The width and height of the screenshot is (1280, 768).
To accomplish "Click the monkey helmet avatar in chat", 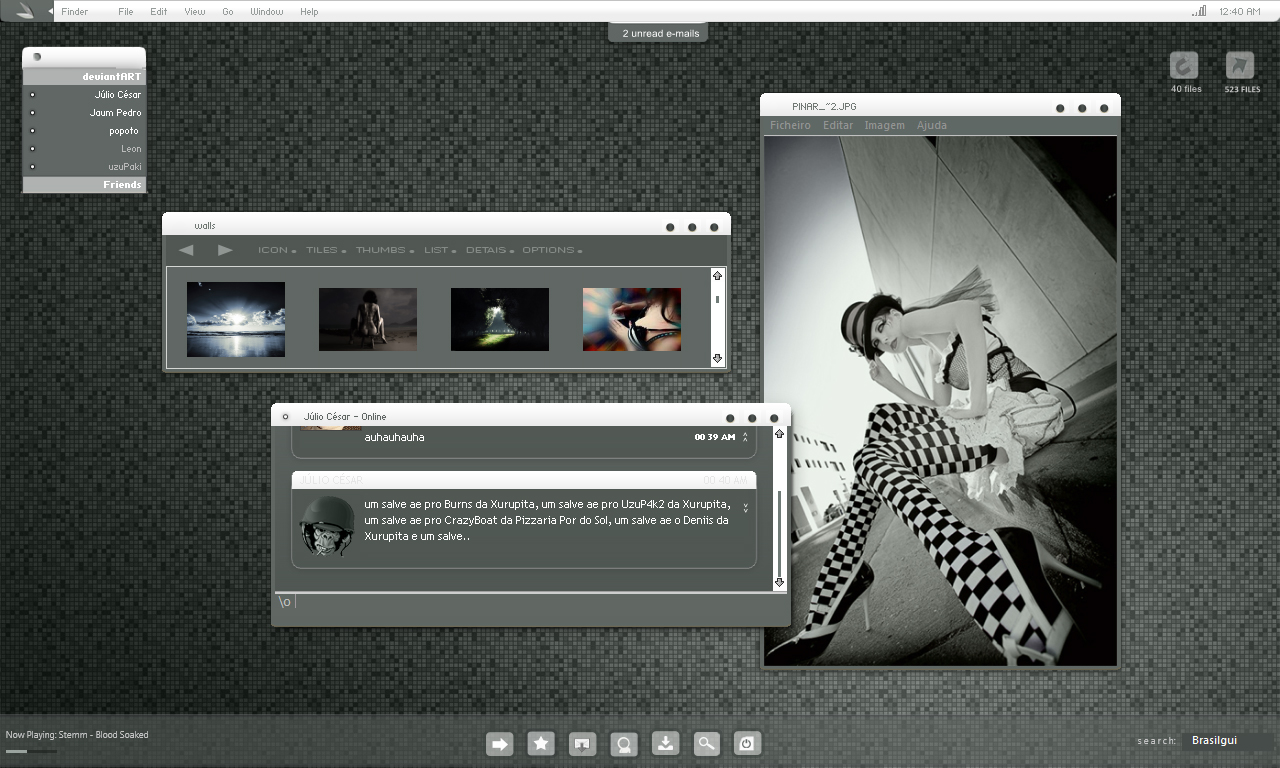I will pyautogui.click(x=327, y=526).
